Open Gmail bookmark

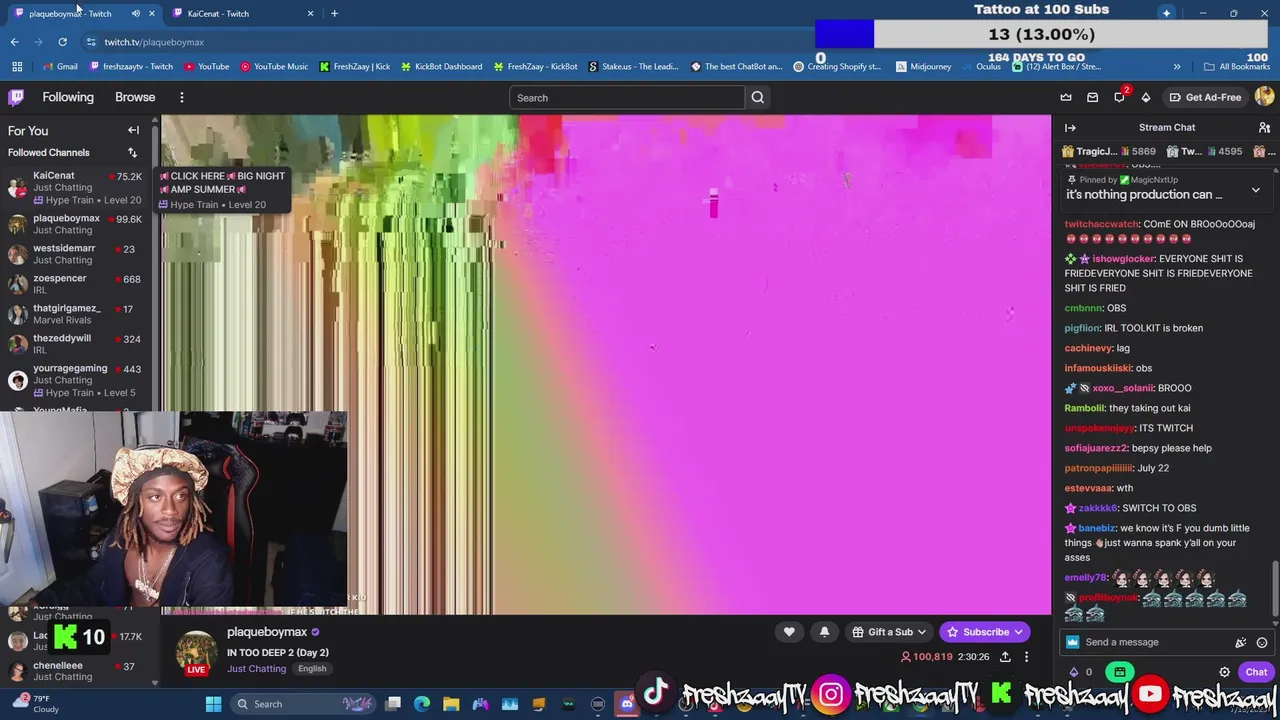click(60, 66)
